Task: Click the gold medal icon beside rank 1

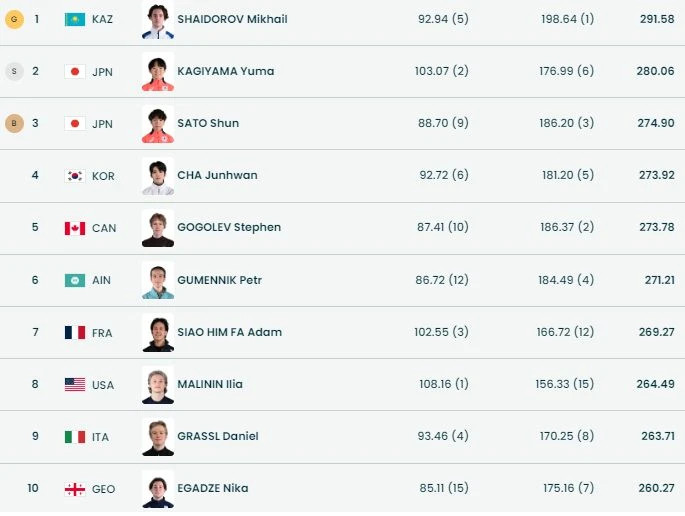Action: click(x=14, y=19)
